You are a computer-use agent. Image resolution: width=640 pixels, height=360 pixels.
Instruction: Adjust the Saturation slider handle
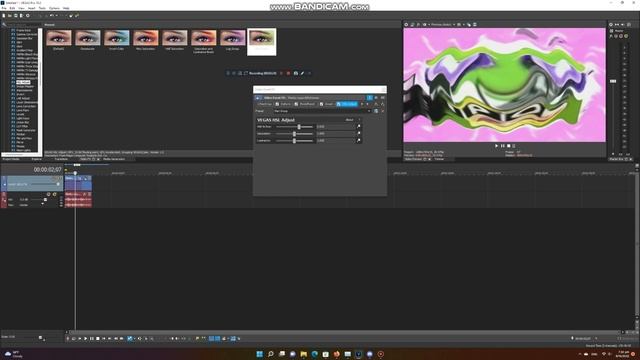click(294, 134)
